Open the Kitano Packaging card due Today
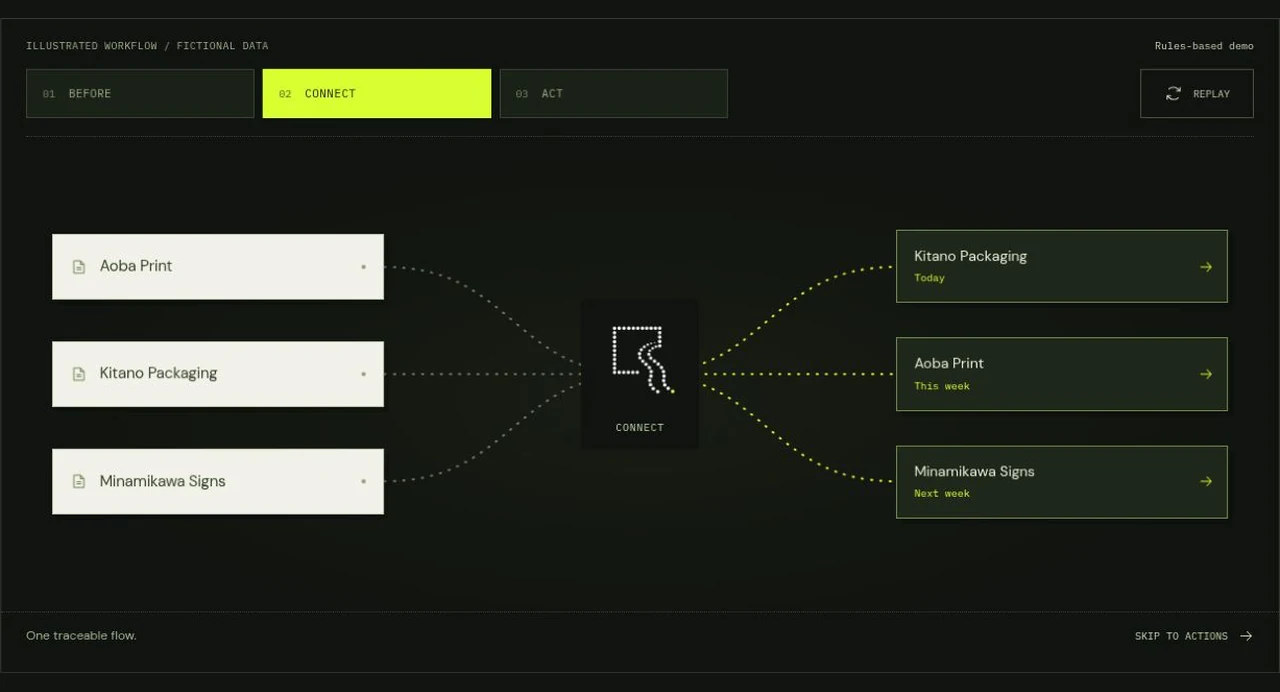The image size is (1280, 692). (x=1062, y=266)
